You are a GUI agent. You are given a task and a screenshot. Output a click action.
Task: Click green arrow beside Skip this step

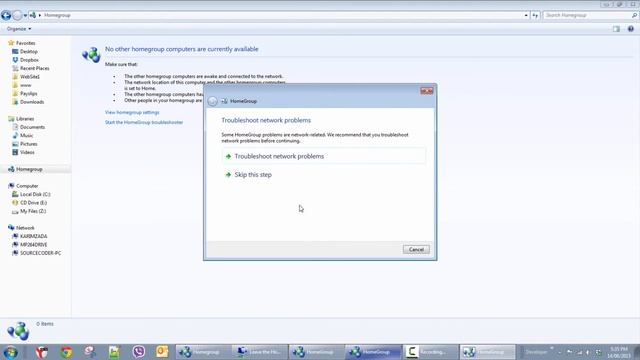(x=228, y=175)
